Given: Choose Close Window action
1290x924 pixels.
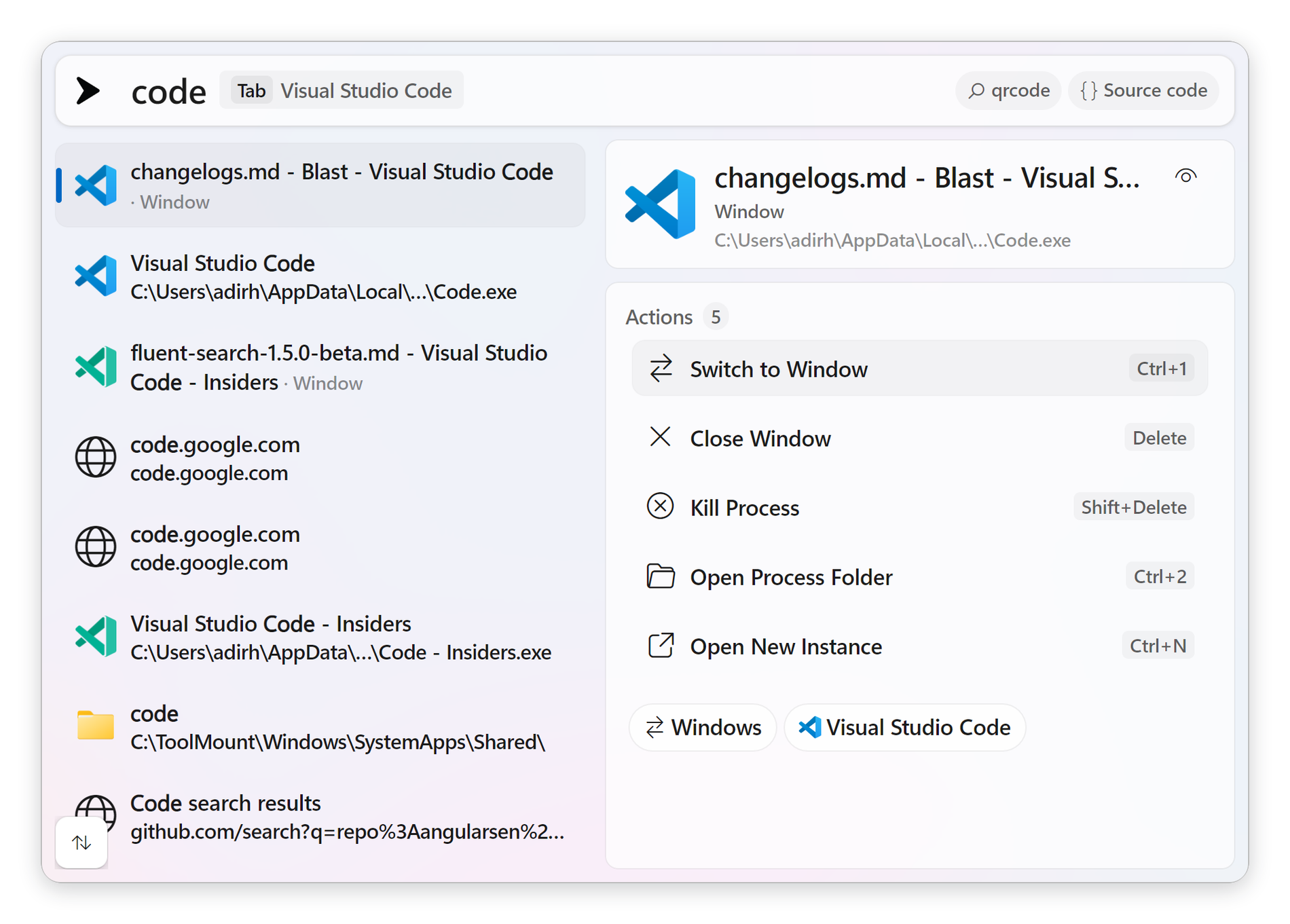Looking at the screenshot, I should pos(920,437).
